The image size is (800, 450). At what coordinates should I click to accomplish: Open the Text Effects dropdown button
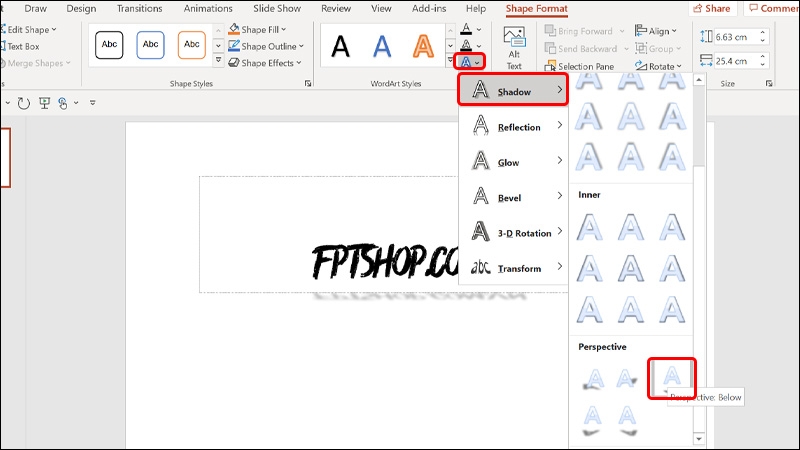tap(469, 62)
